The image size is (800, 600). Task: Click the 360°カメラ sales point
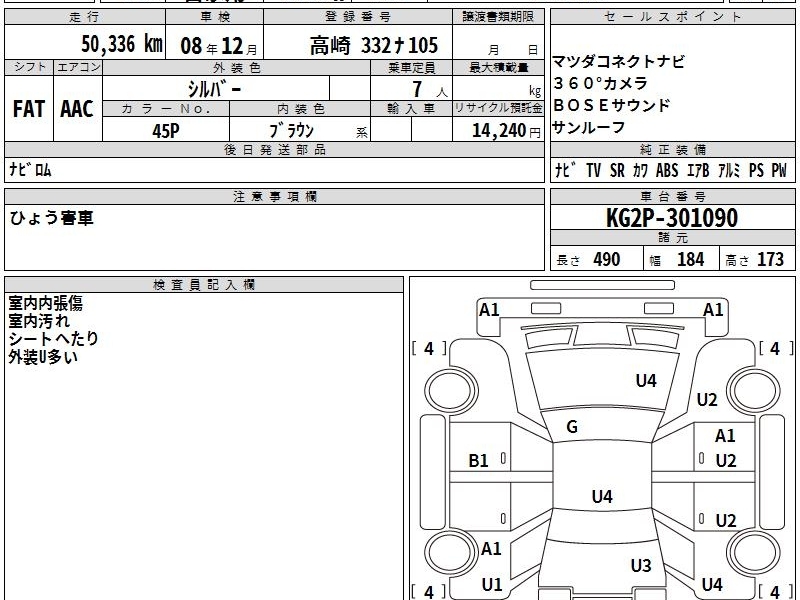pos(600,83)
